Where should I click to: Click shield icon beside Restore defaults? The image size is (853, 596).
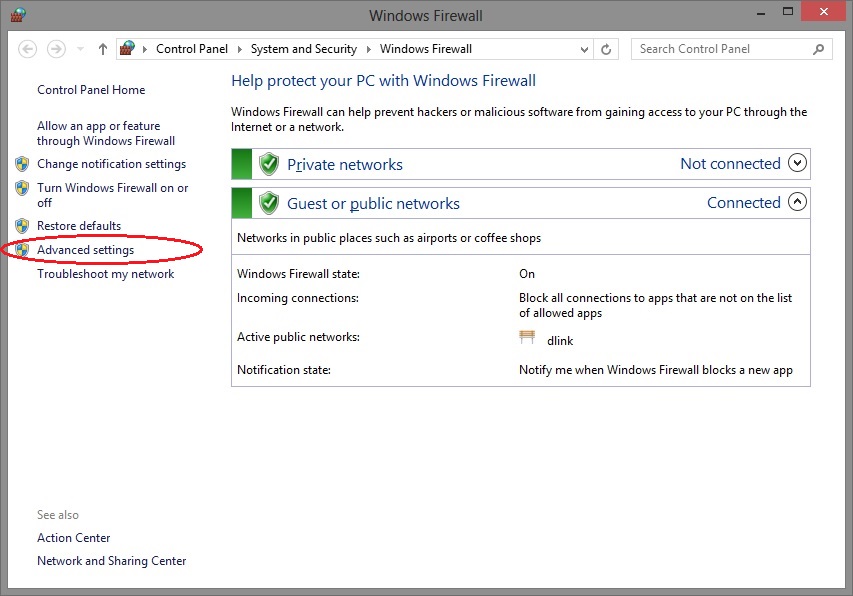(22, 226)
